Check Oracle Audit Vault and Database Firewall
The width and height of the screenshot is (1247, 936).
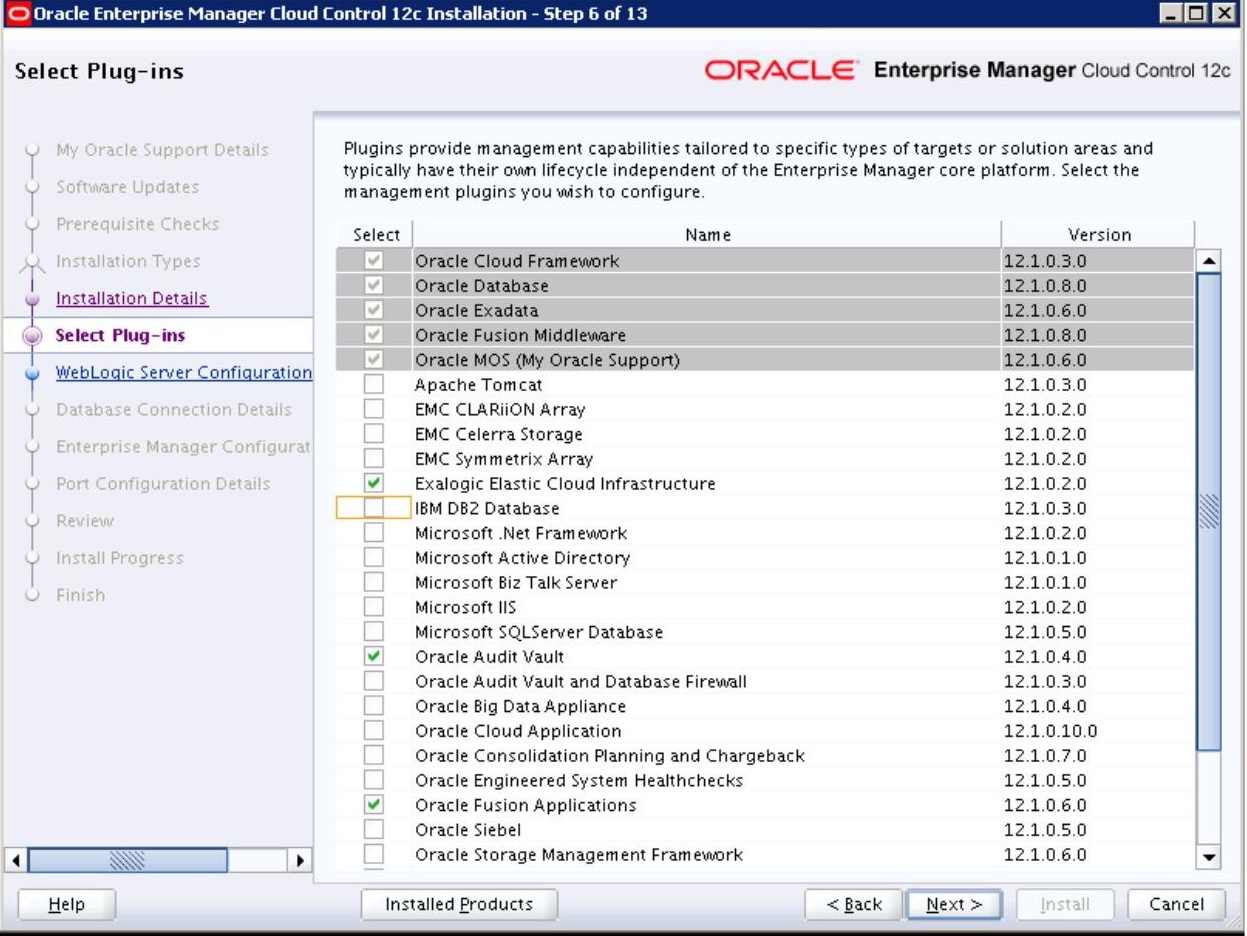[373, 681]
